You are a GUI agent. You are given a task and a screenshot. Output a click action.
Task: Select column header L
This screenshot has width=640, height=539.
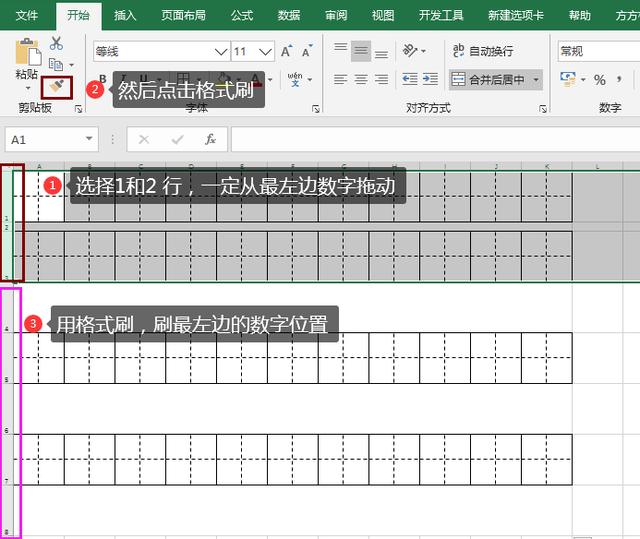[598, 166]
